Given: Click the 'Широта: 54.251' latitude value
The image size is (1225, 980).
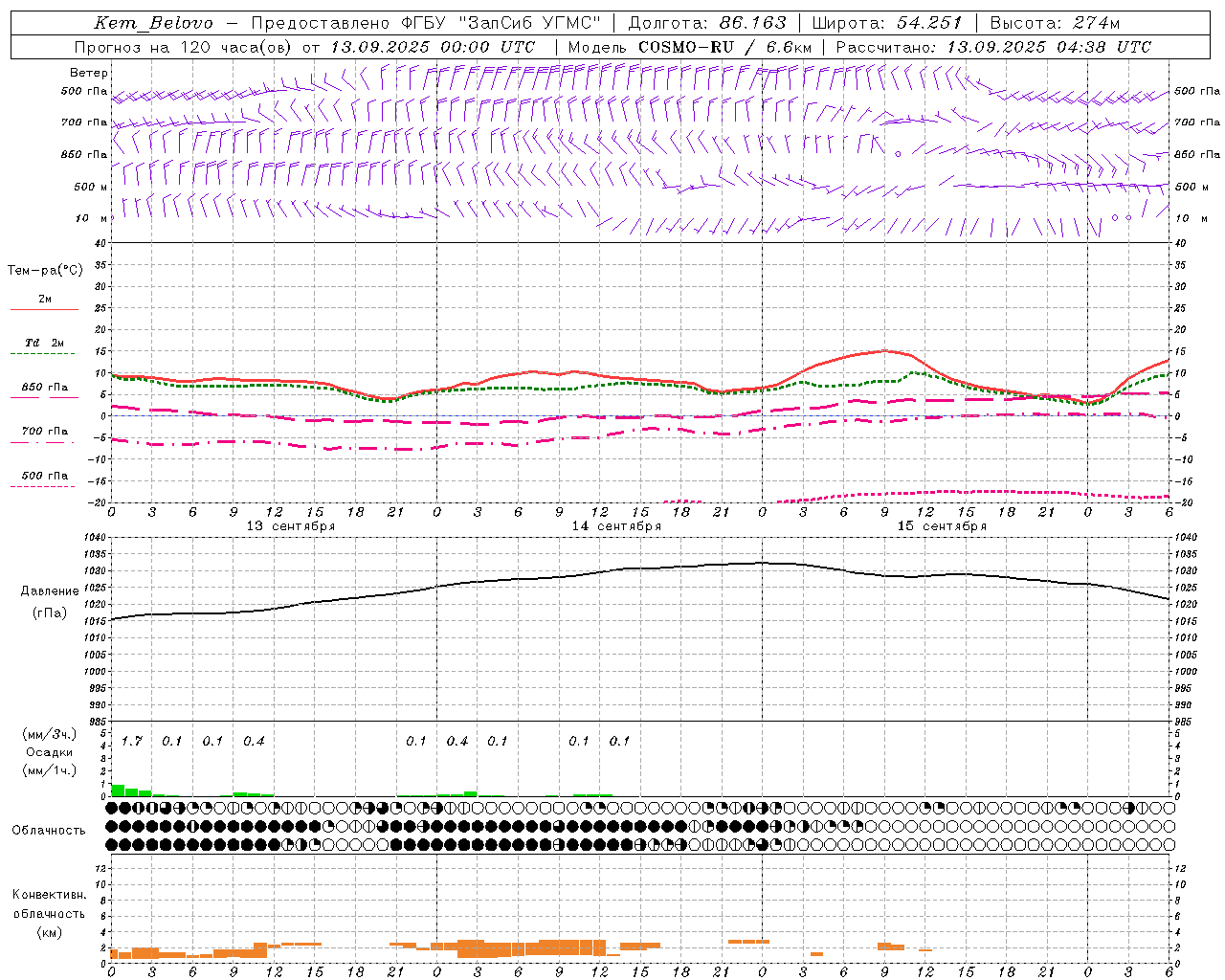Looking at the screenshot, I should tap(887, 23).
